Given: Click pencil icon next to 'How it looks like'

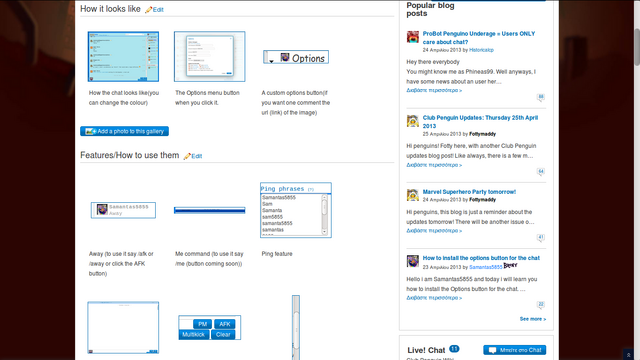Looking at the screenshot, I should [149, 10].
